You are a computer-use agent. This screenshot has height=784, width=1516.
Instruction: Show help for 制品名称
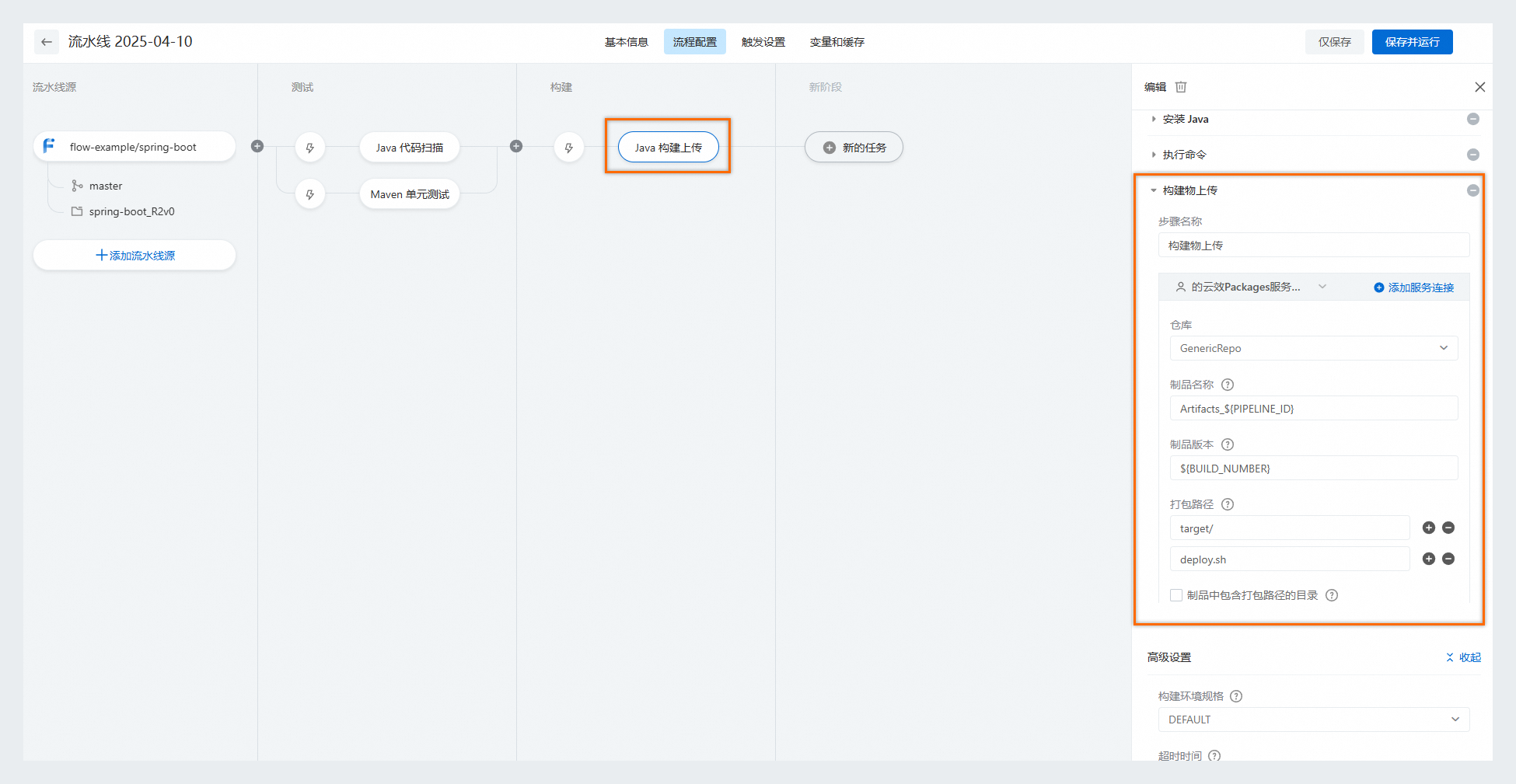[1228, 385]
